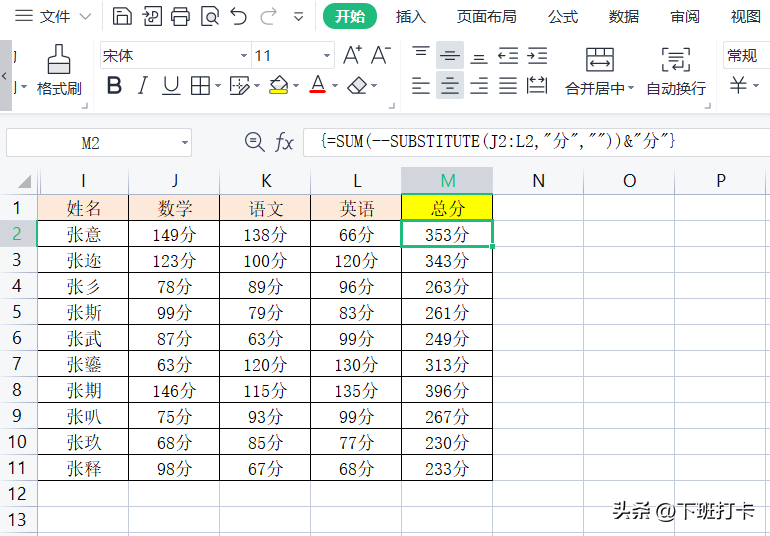Center text horizontally
Image resolution: width=770 pixels, height=536 pixels.
[x=450, y=85]
